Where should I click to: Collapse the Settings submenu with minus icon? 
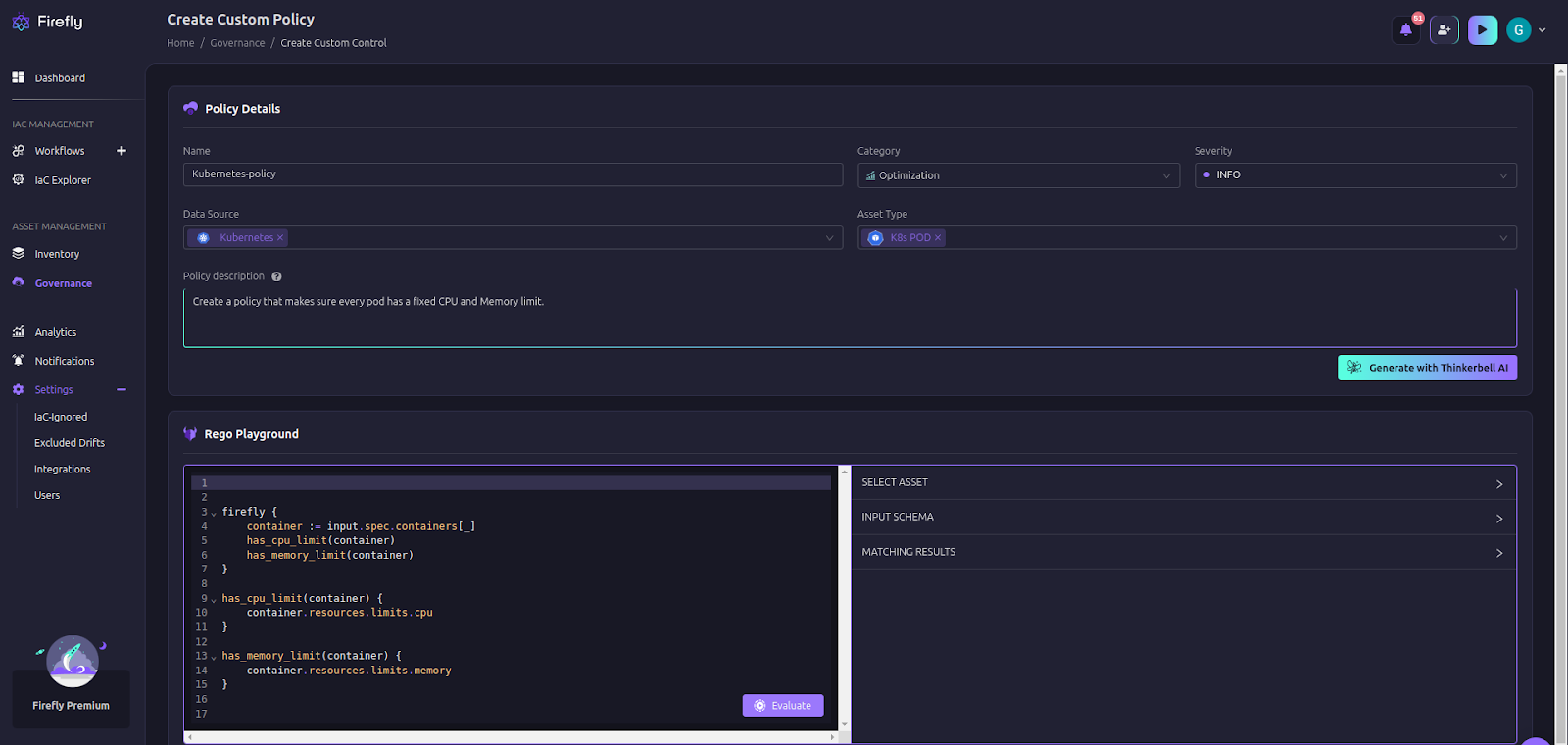pyautogui.click(x=122, y=389)
